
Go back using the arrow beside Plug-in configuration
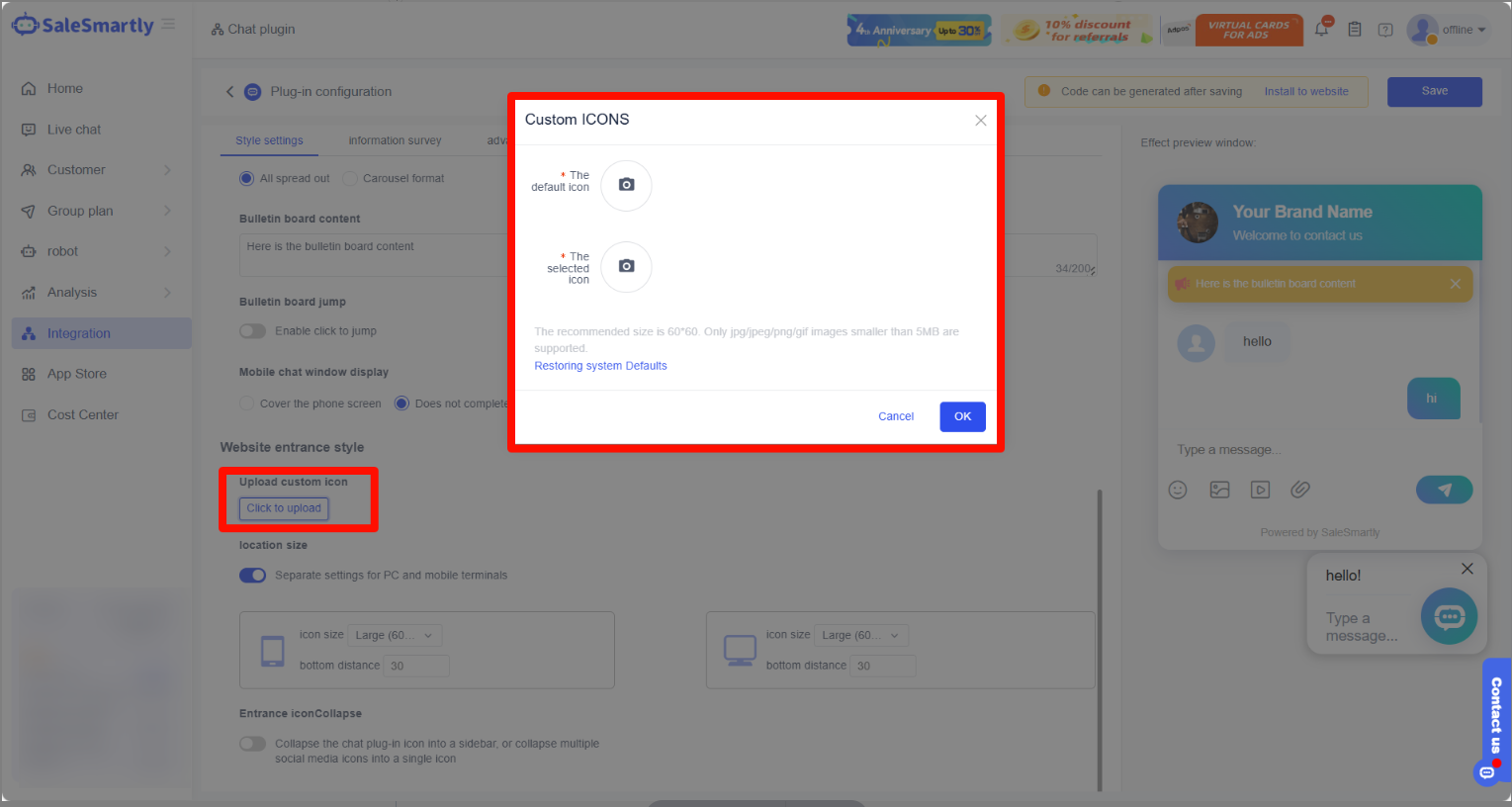[x=230, y=92]
